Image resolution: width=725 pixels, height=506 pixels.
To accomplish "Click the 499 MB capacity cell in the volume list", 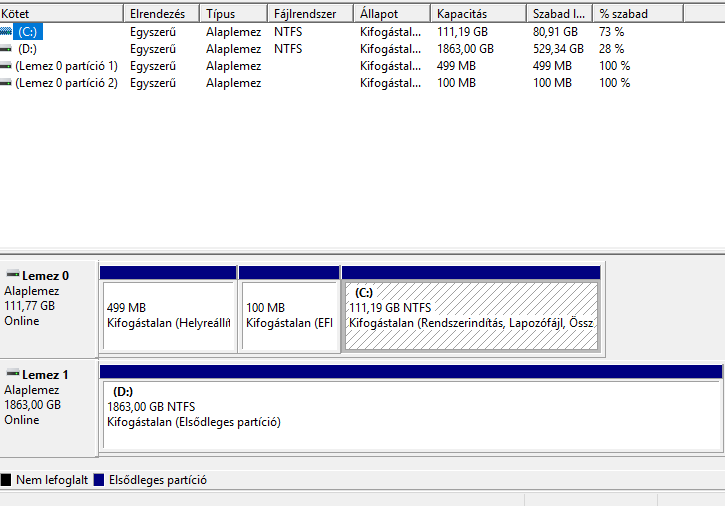I will (456, 66).
